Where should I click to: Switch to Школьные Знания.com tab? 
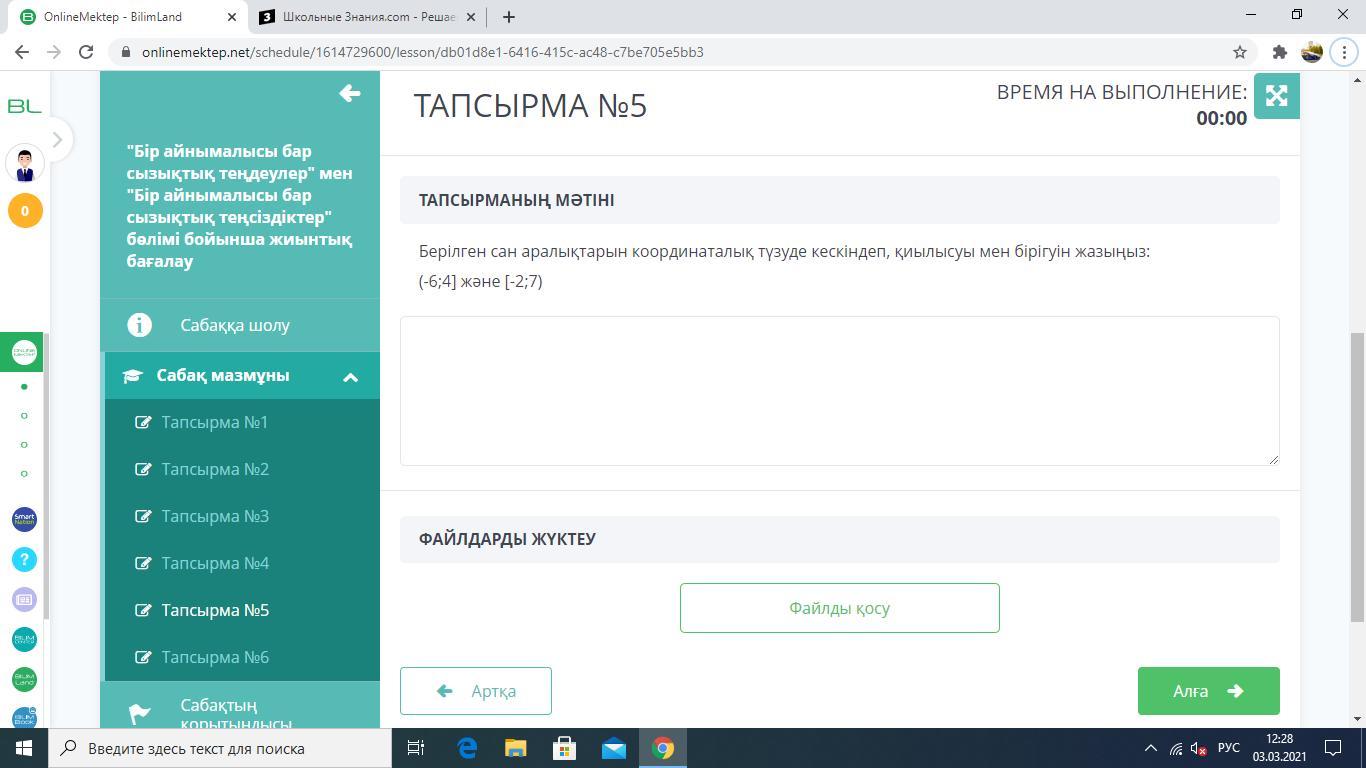point(368,17)
